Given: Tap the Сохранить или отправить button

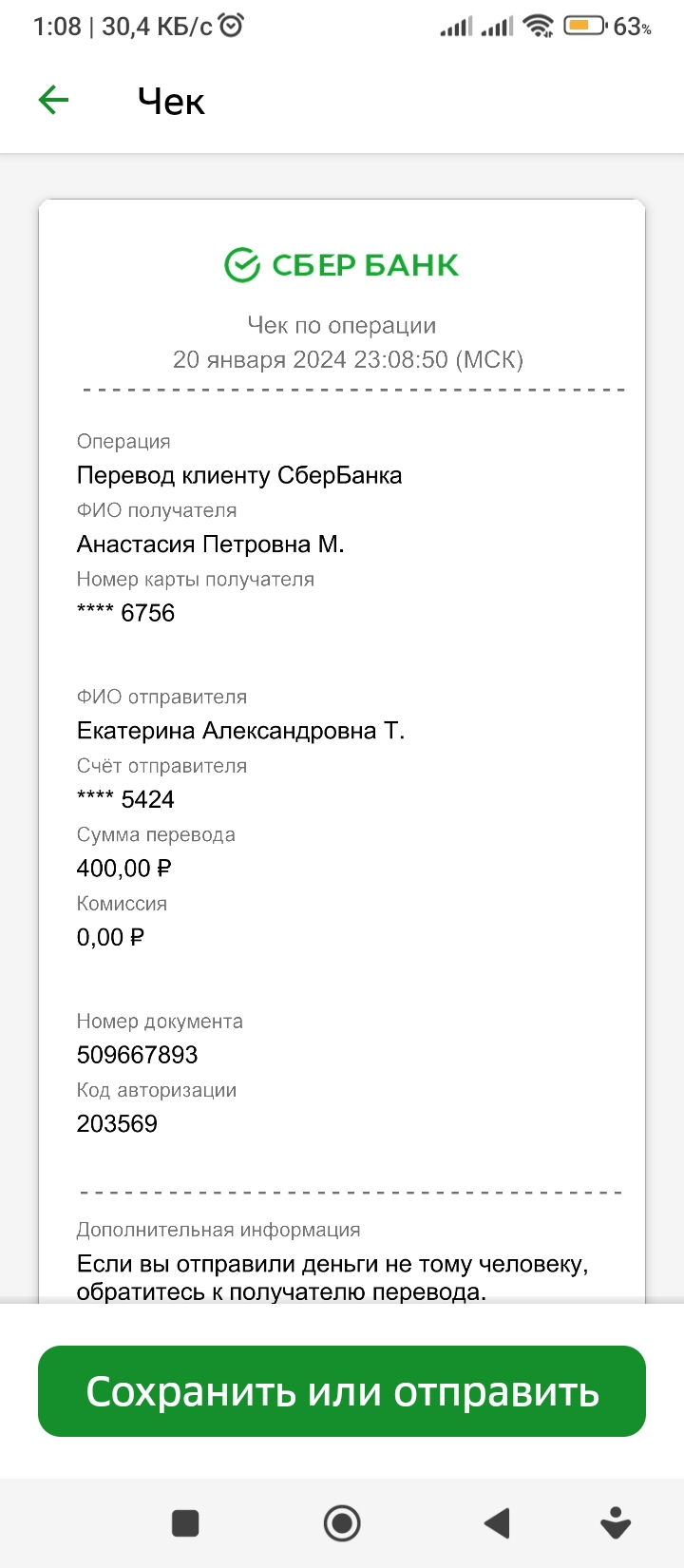Looking at the screenshot, I should [342, 1391].
